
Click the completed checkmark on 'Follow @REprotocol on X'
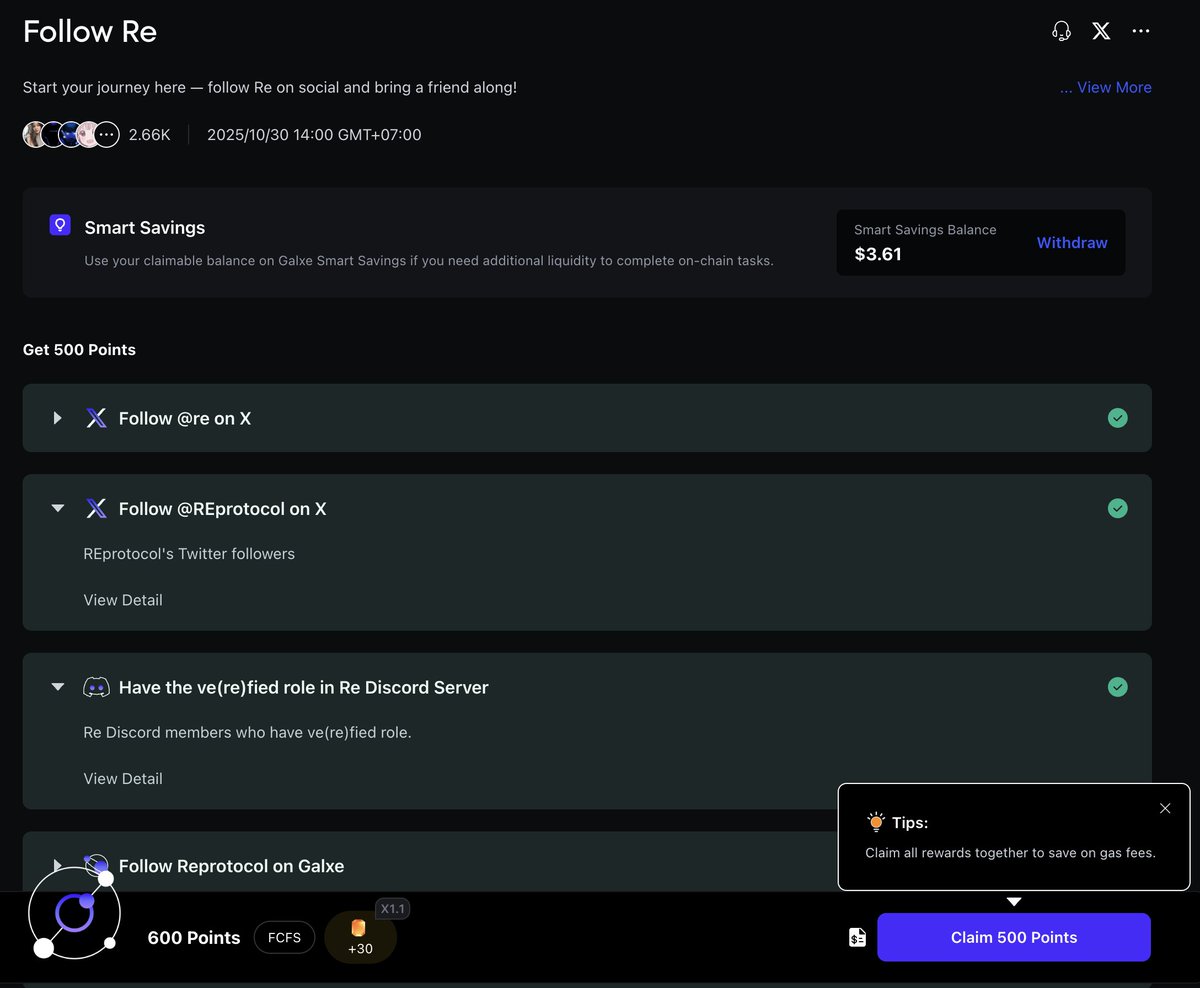(1118, 508)
